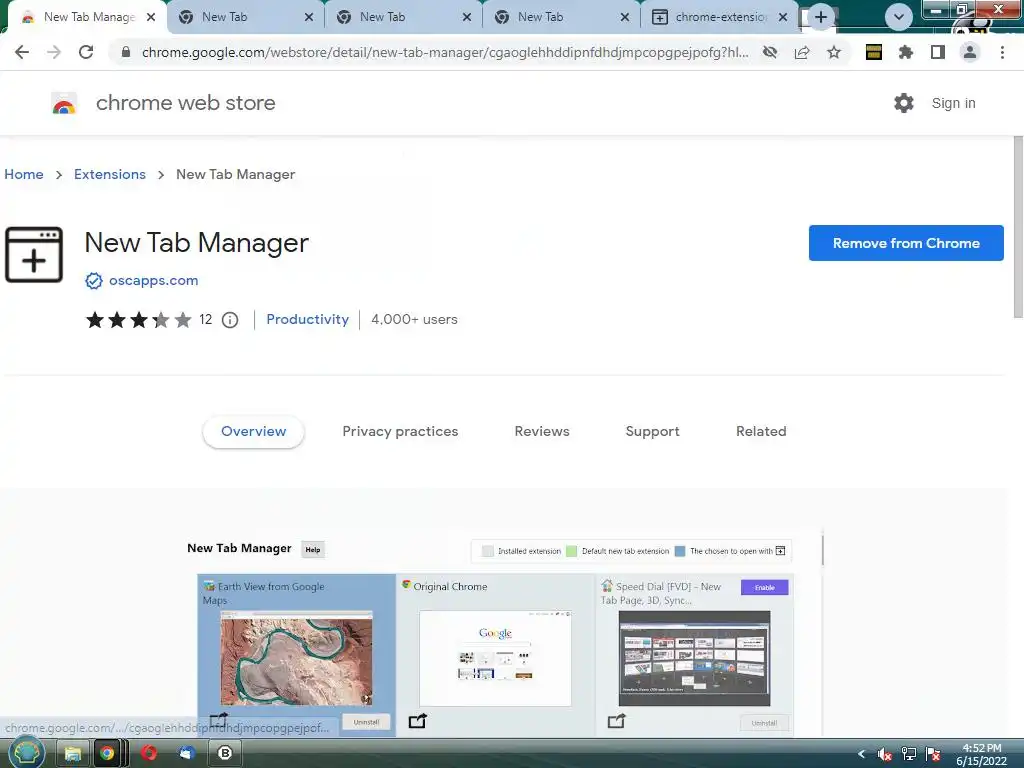This screenshot has width=1024, height=768.
Task: Click the network tray icon
Action: pos(908,754)
